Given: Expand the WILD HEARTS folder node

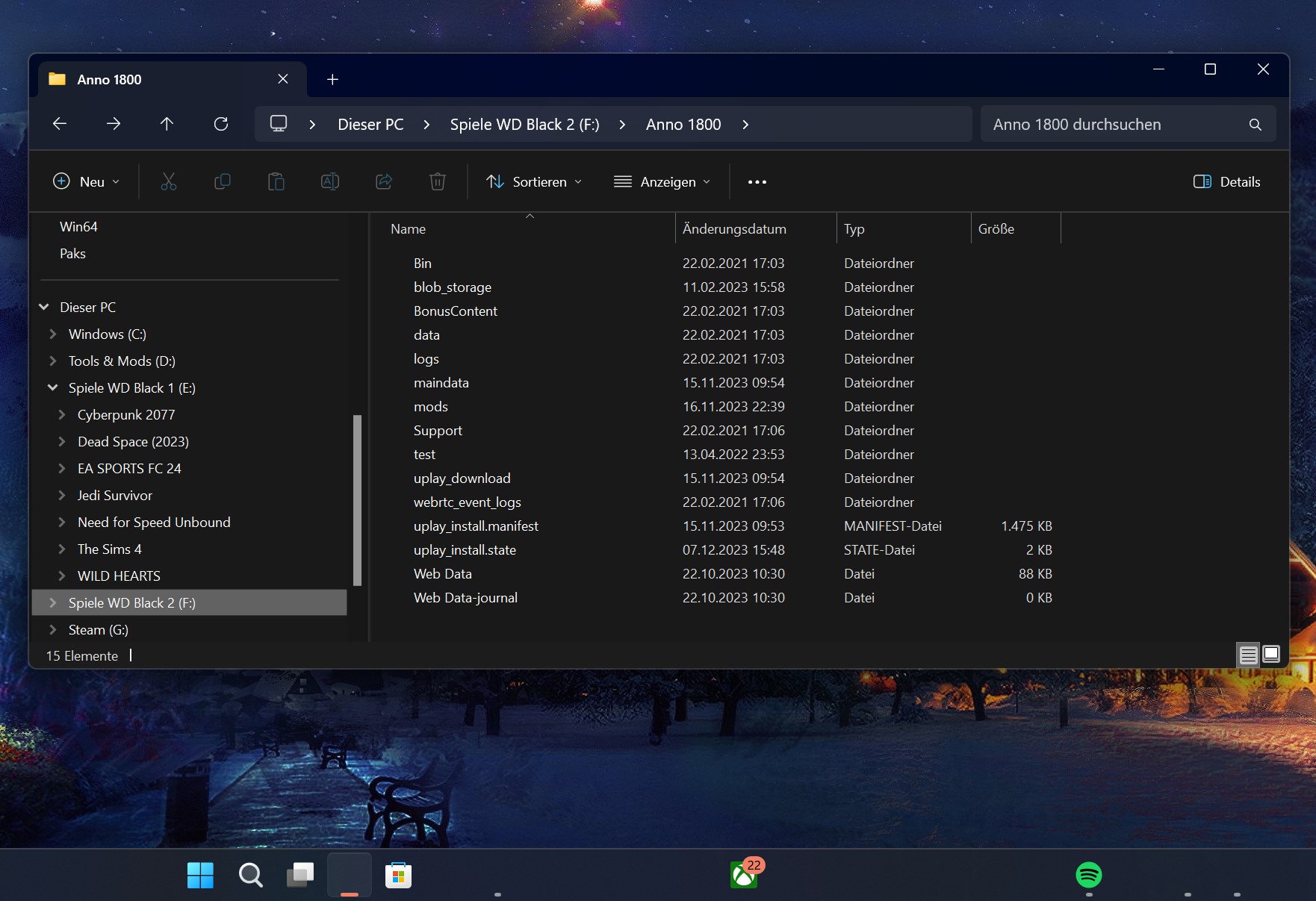Looking at the screenshot, I should pyautogui.click(x=62, y=576).
